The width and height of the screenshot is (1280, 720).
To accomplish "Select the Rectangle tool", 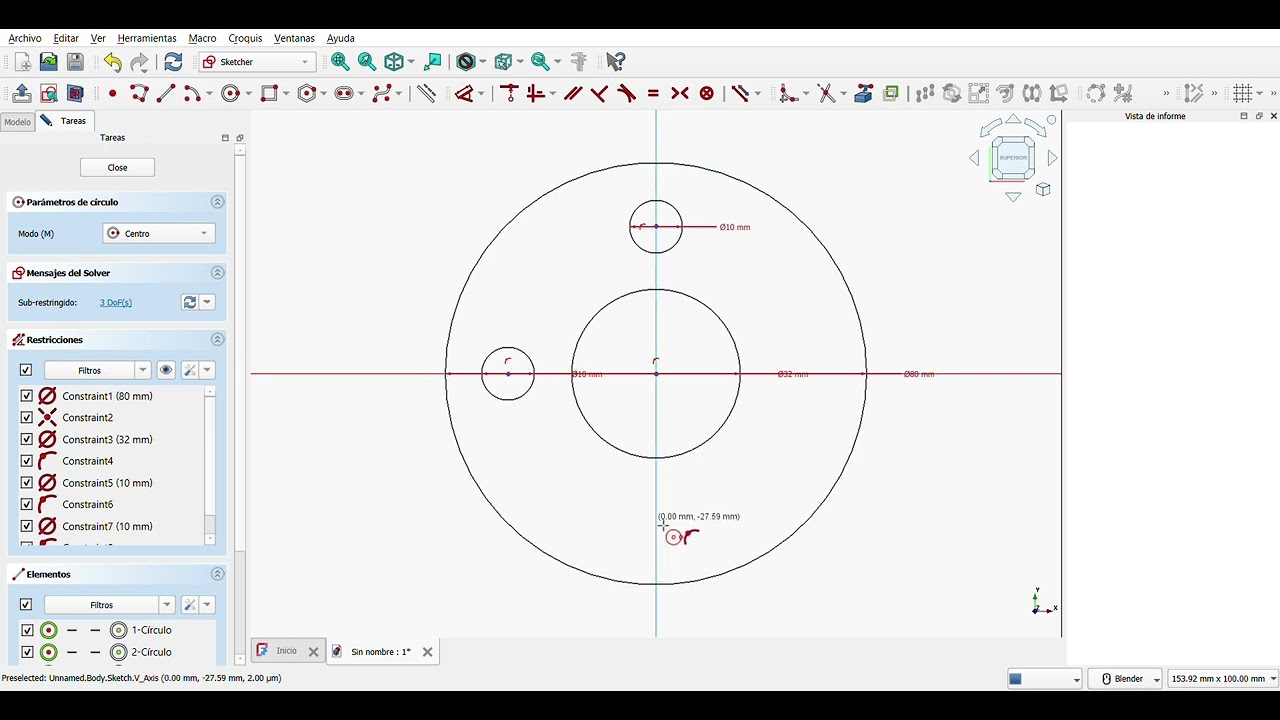I will pos(269,93).
